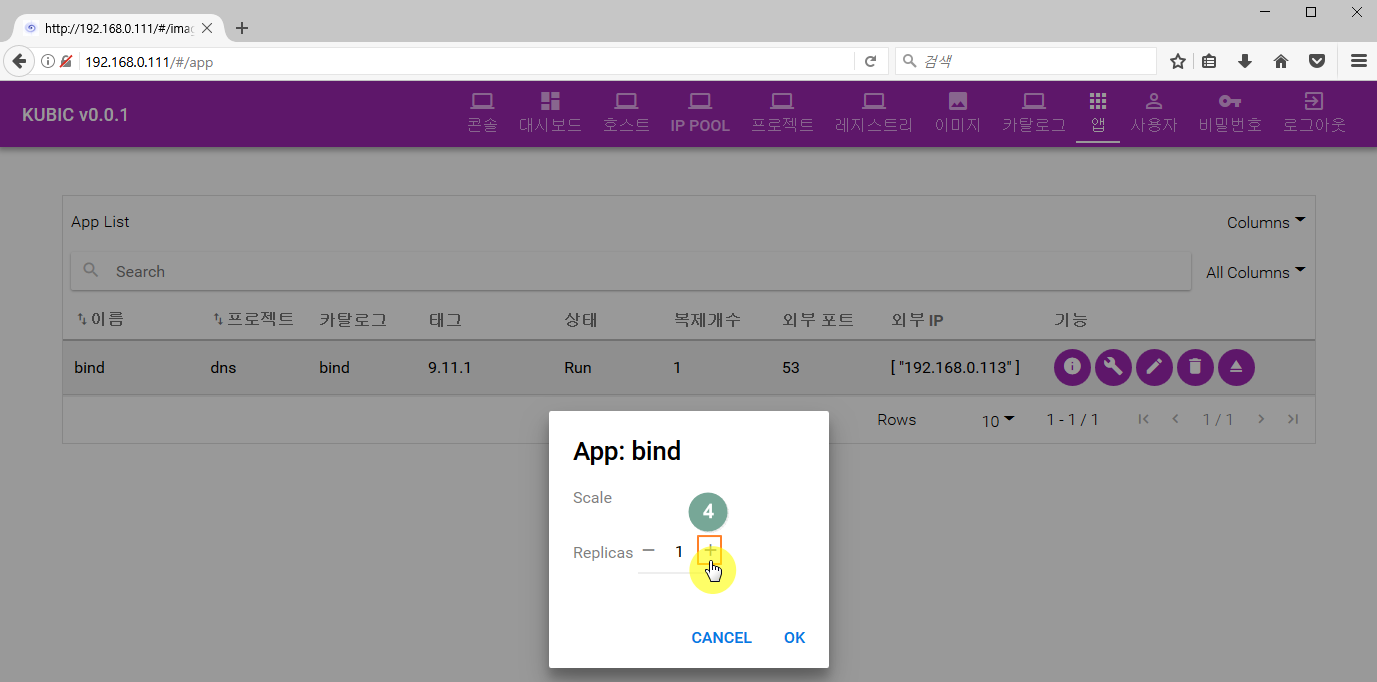1377x682 pixels.
Task: Open the browser hamburger menu
Action: [x=1359, y=61]
